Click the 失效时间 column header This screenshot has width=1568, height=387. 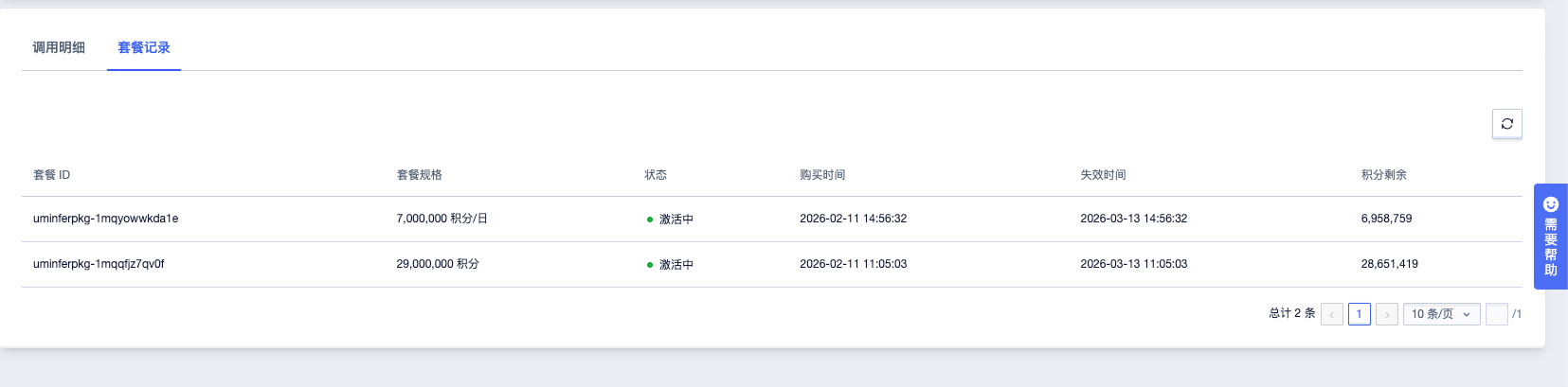1103,175
